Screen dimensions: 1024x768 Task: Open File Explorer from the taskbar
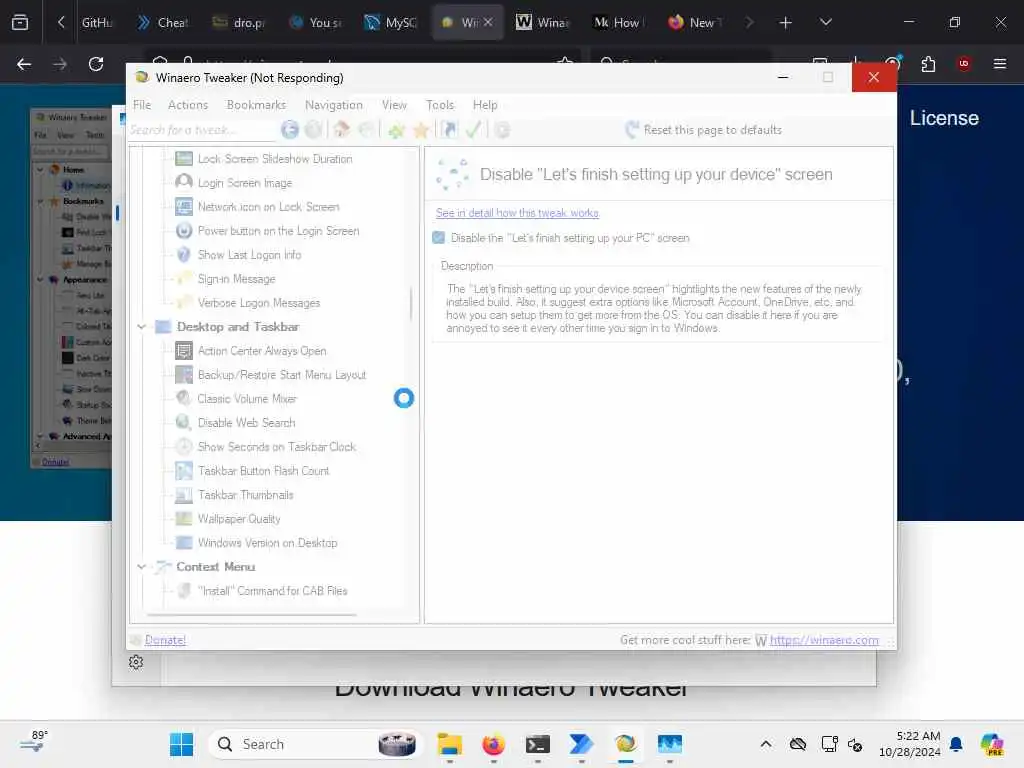(x=450, y=744)
